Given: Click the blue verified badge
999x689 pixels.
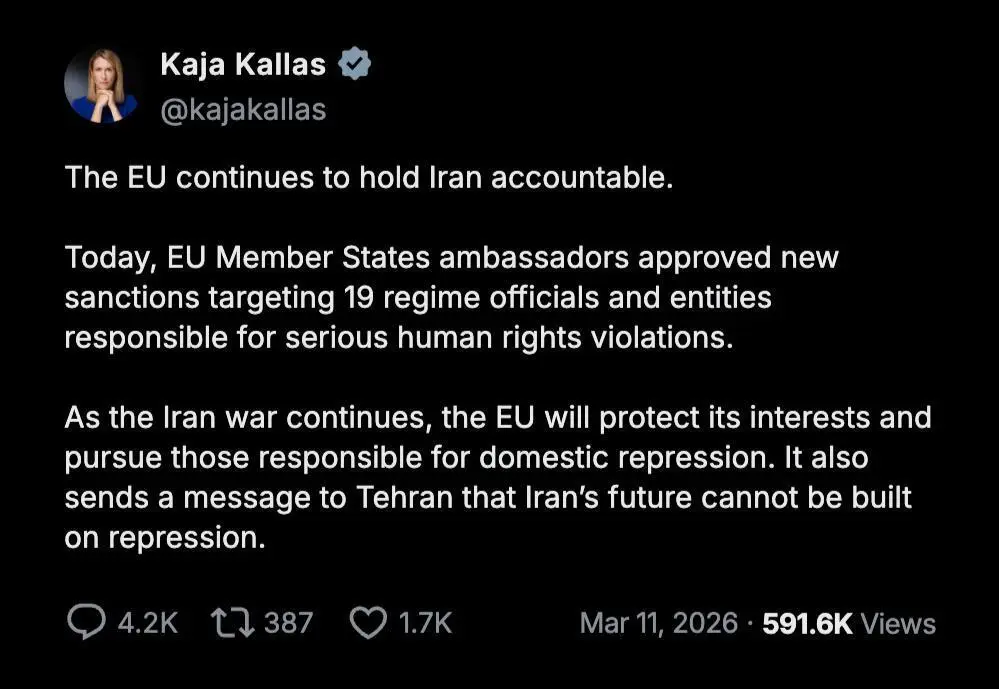Looking at the screenshot, I should click(355, 65).
